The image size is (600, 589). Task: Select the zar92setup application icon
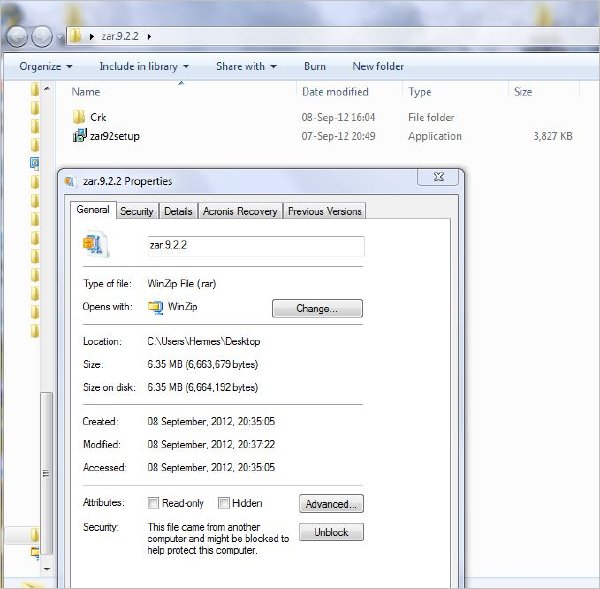80,136
